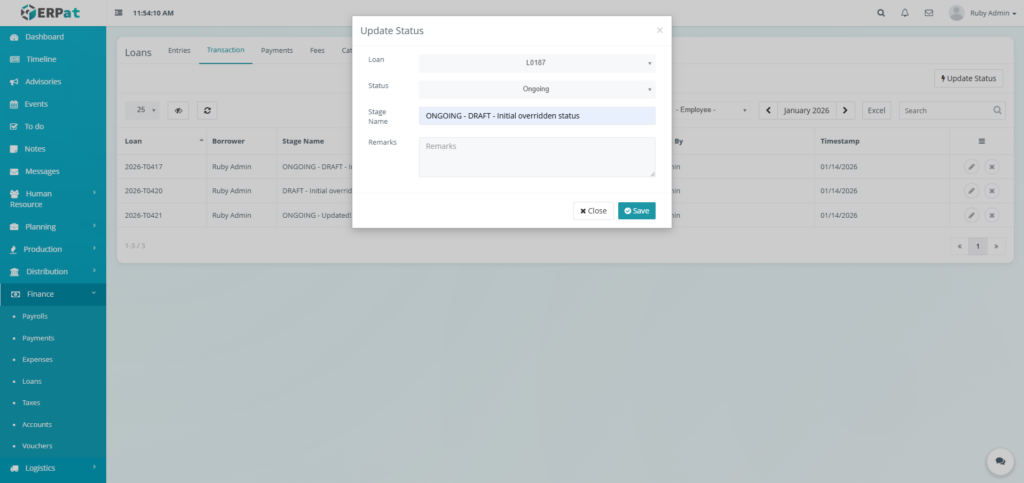Click the sidebar hamburger menu icon

pos(120,13)
